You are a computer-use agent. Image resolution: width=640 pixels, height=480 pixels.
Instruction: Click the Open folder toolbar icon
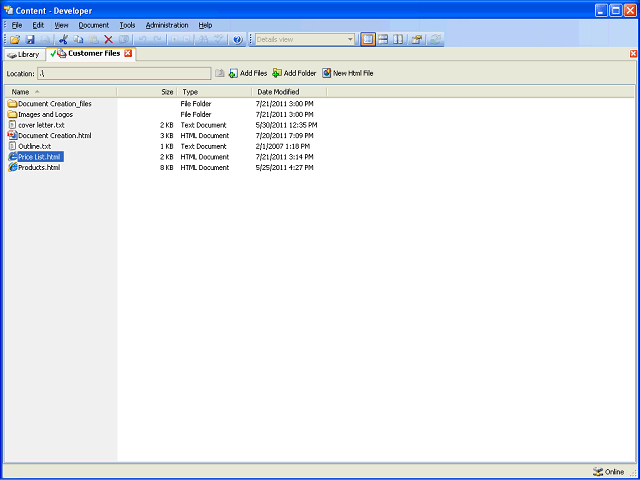point(15,40)
